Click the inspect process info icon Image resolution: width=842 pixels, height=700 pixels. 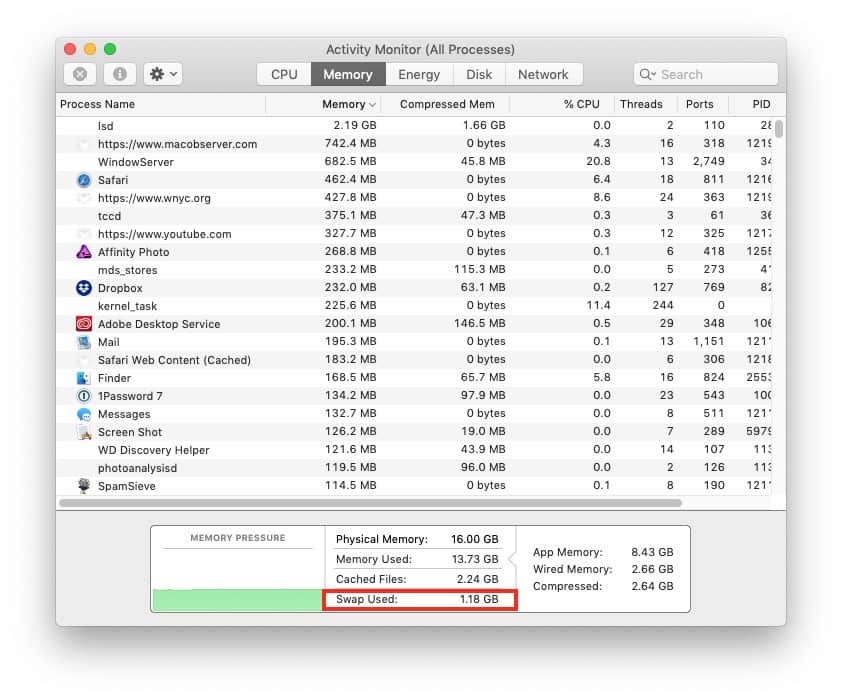tap(120, 74)
